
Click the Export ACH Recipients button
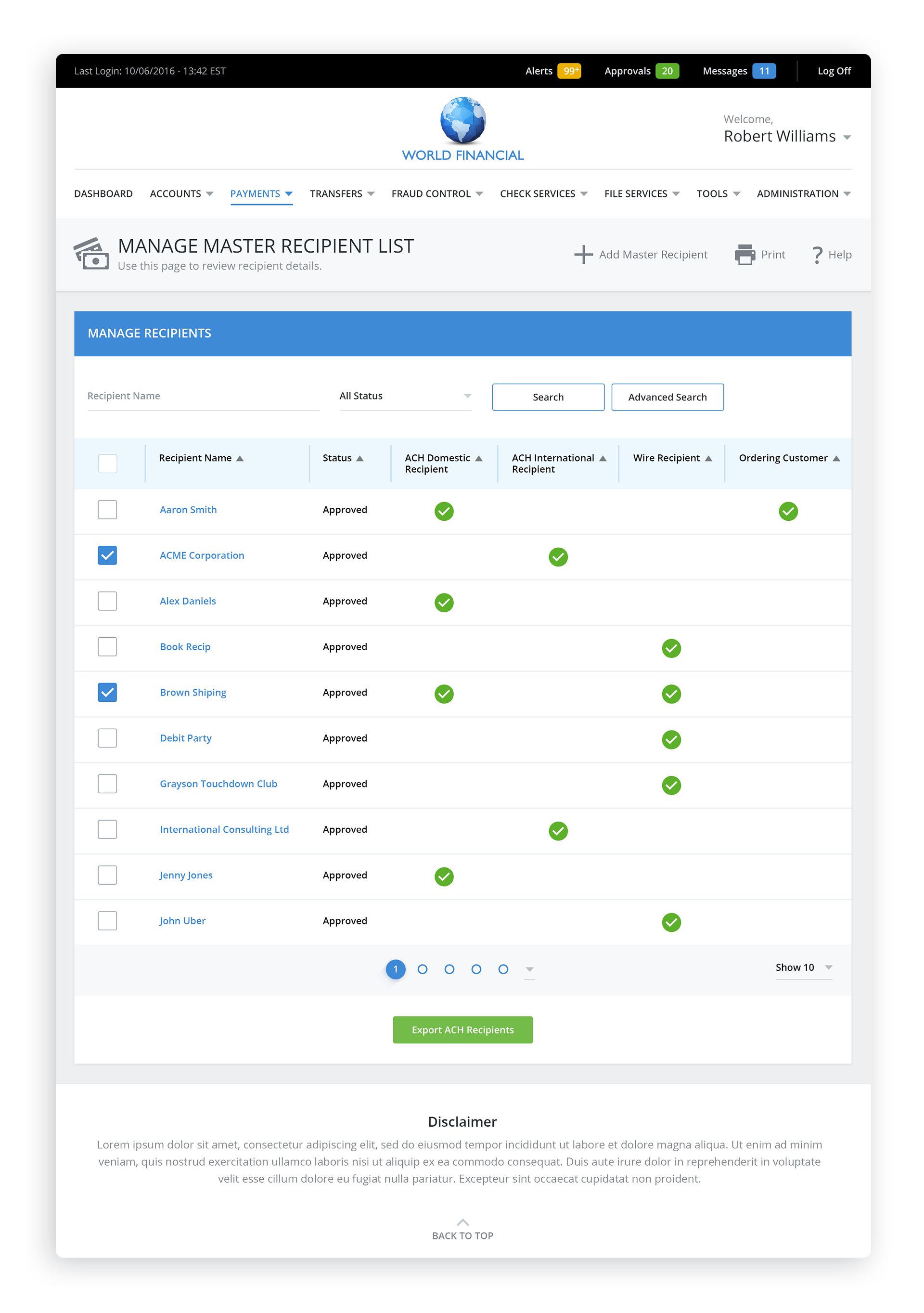pyautogui.click(x=462, y=1030)
